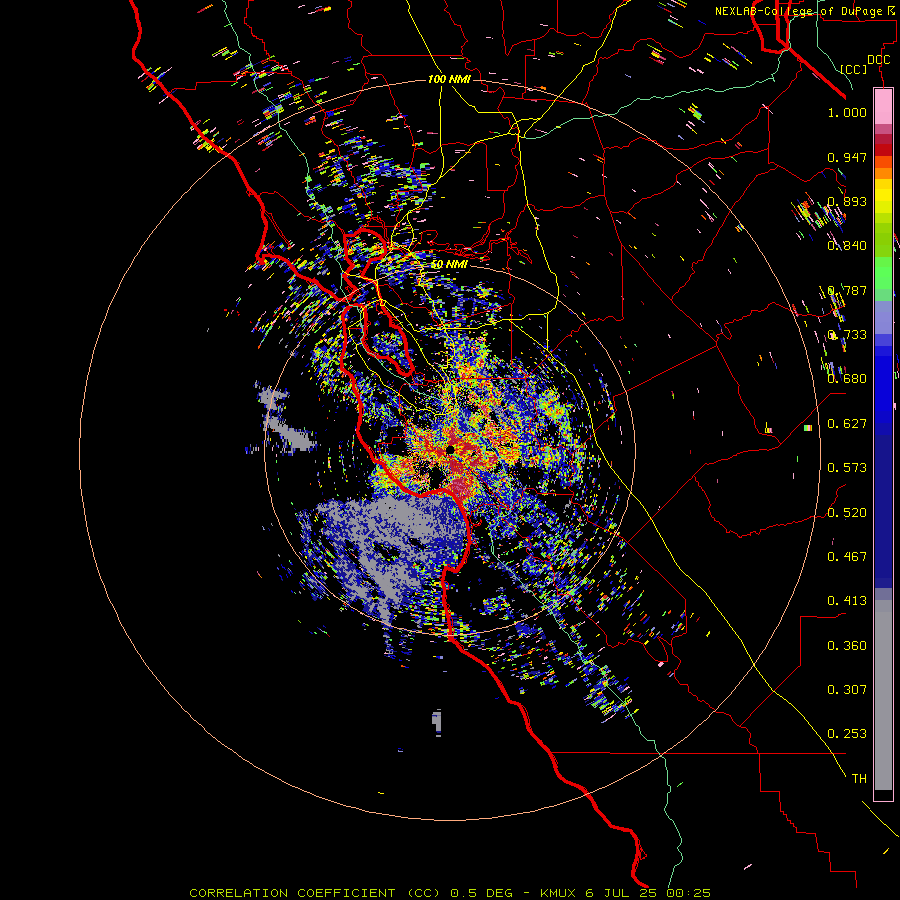Click the 0.680 legend value
Viewport: 900px width, 900px height.
tap(847, 379)
